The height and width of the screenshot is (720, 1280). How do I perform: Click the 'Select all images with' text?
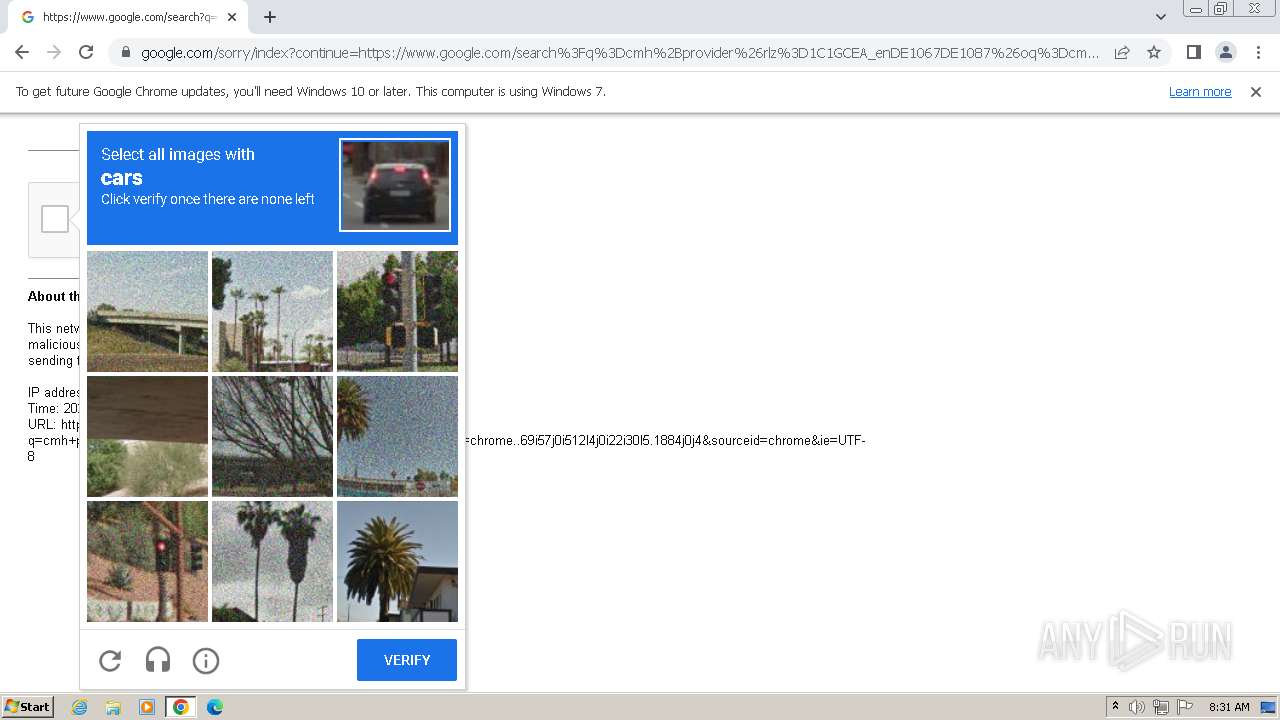point(178,154)
